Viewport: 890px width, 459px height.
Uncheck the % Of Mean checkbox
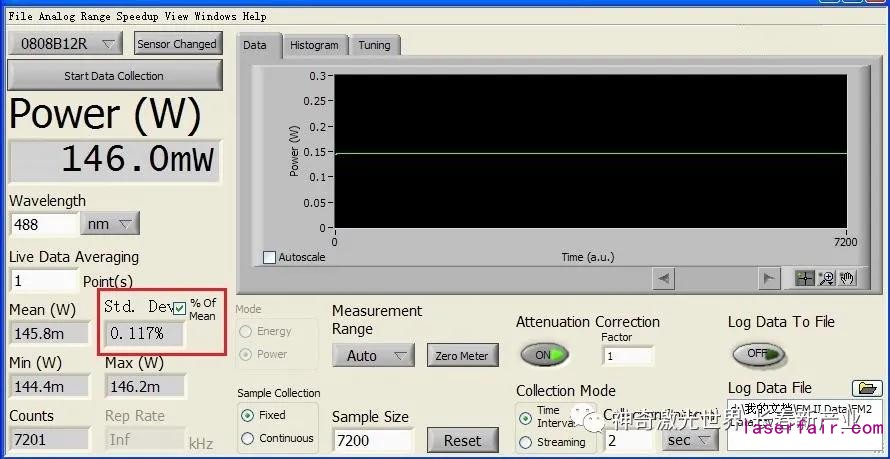click(179, 309)
